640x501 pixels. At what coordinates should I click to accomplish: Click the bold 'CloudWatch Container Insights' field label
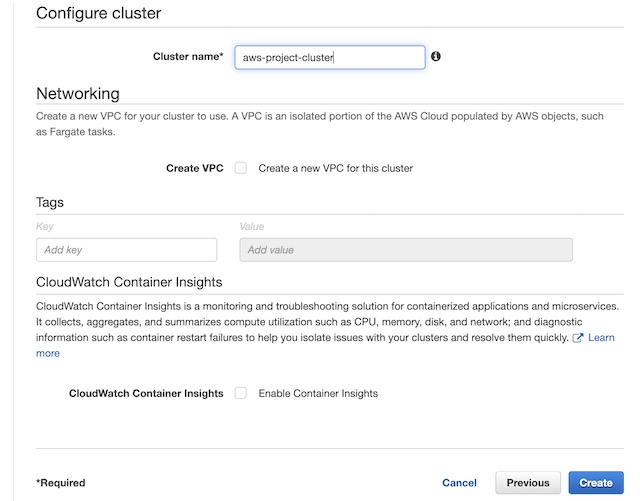(146, 393)
